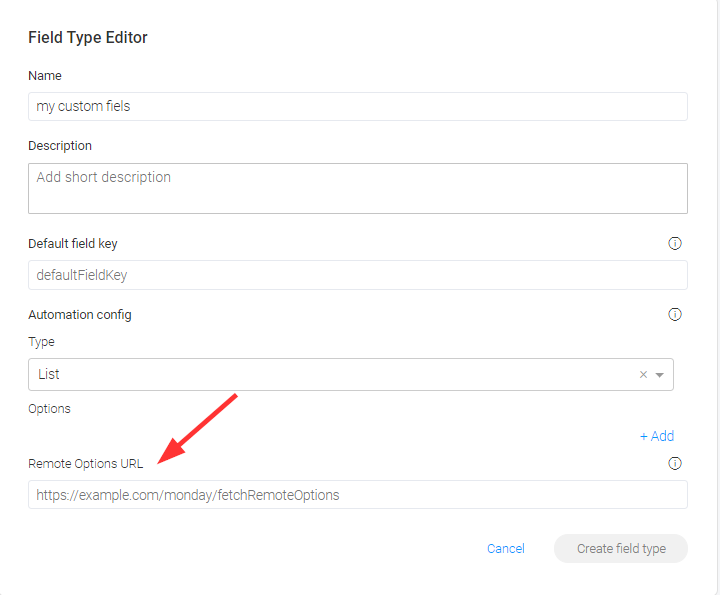Viewport: 720px width, 595px height.
Task: Focus the defaultFieldKey input box
Action: click(x=358, y=275)
